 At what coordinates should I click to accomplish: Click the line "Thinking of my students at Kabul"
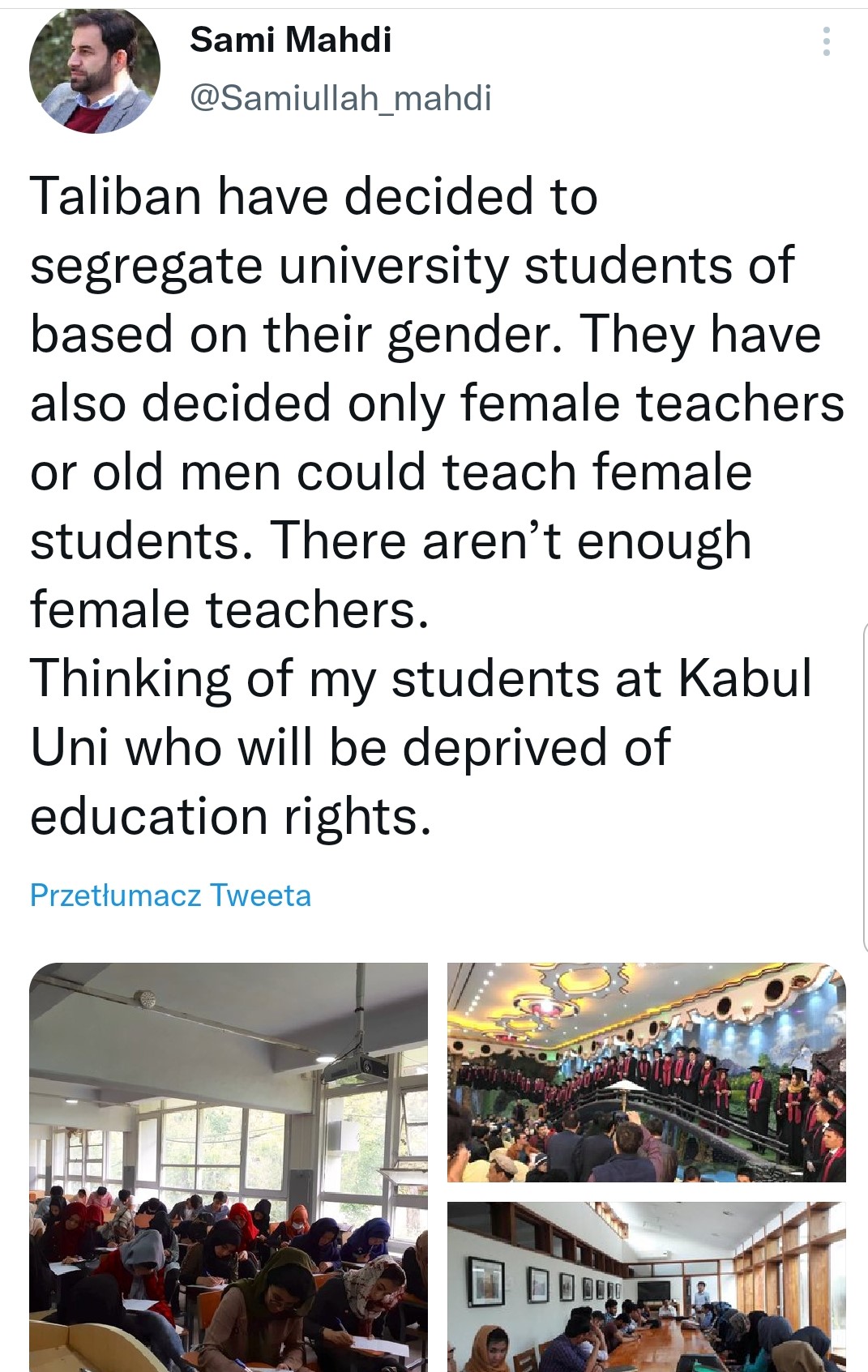pyautogui.click(x=421, y=678)
